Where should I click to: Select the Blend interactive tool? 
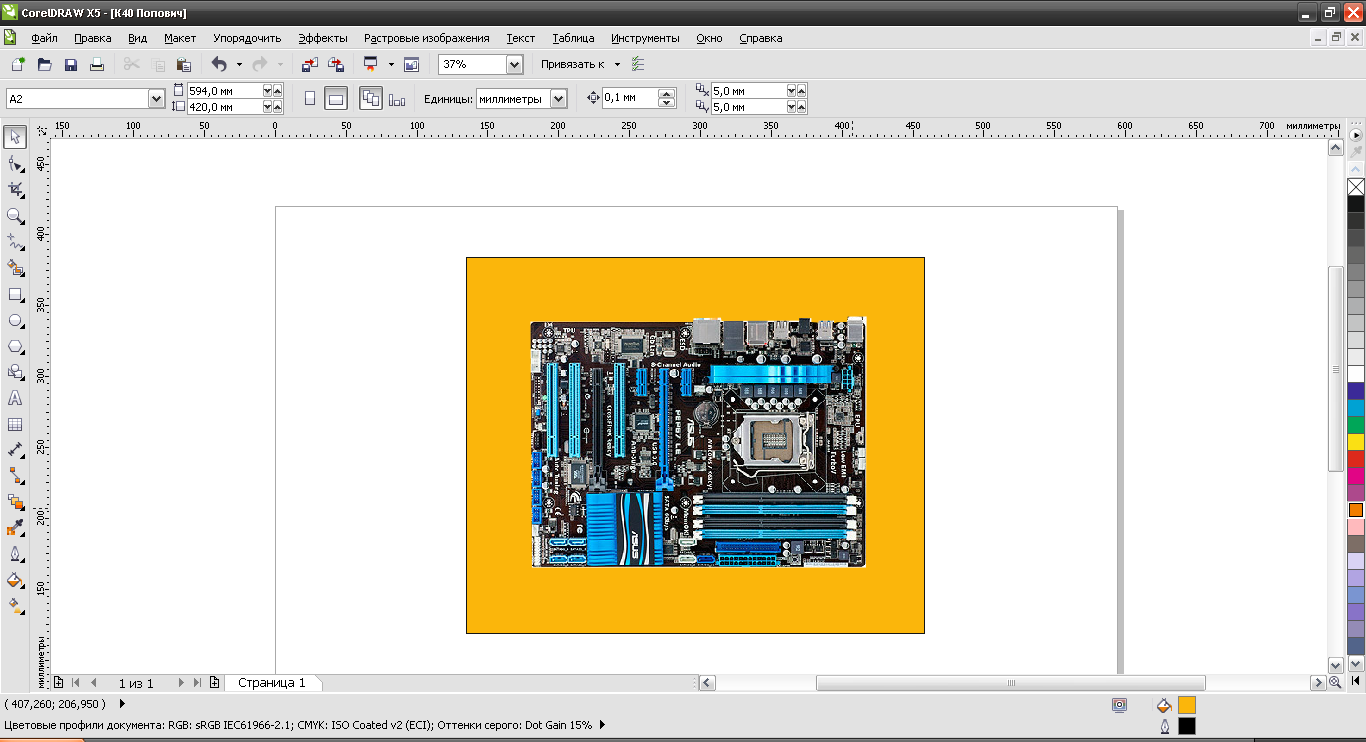[x=15, y=502]
